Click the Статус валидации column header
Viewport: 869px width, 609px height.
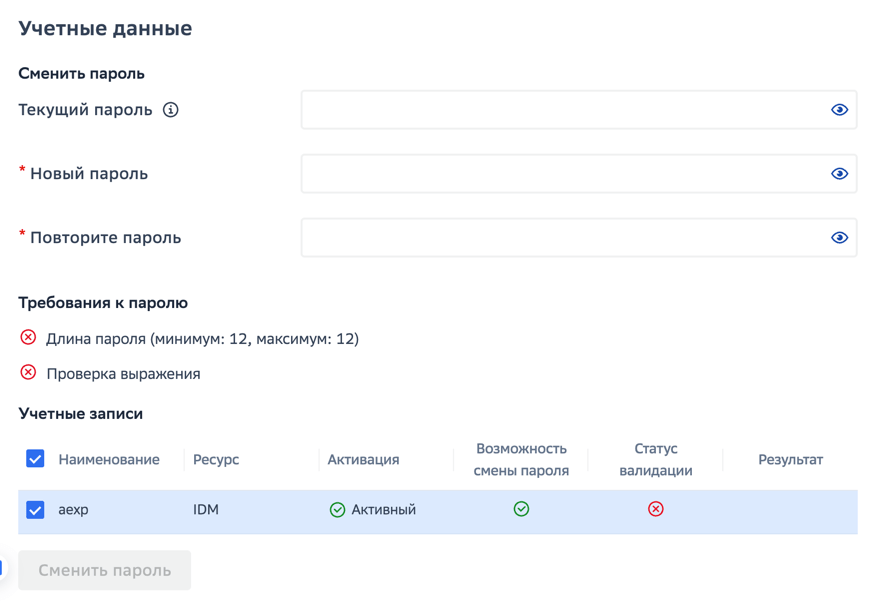tap(656, 459)
